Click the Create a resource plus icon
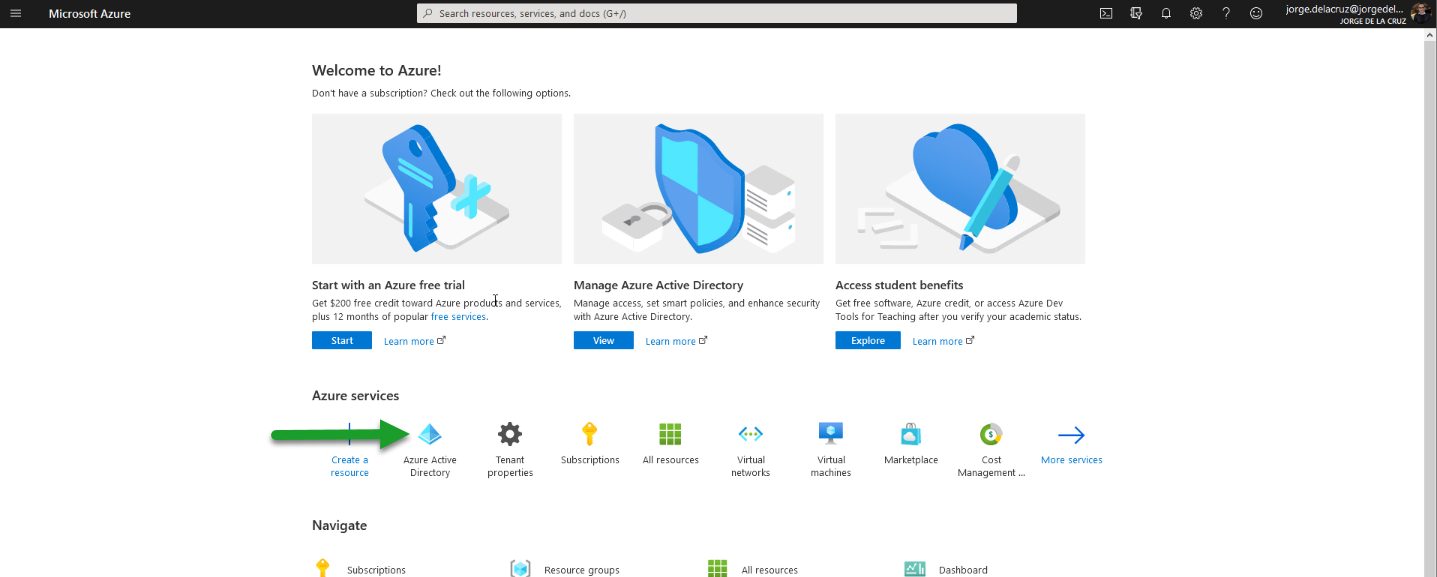Screen dimensions: 1437x577 coord(349,434)
